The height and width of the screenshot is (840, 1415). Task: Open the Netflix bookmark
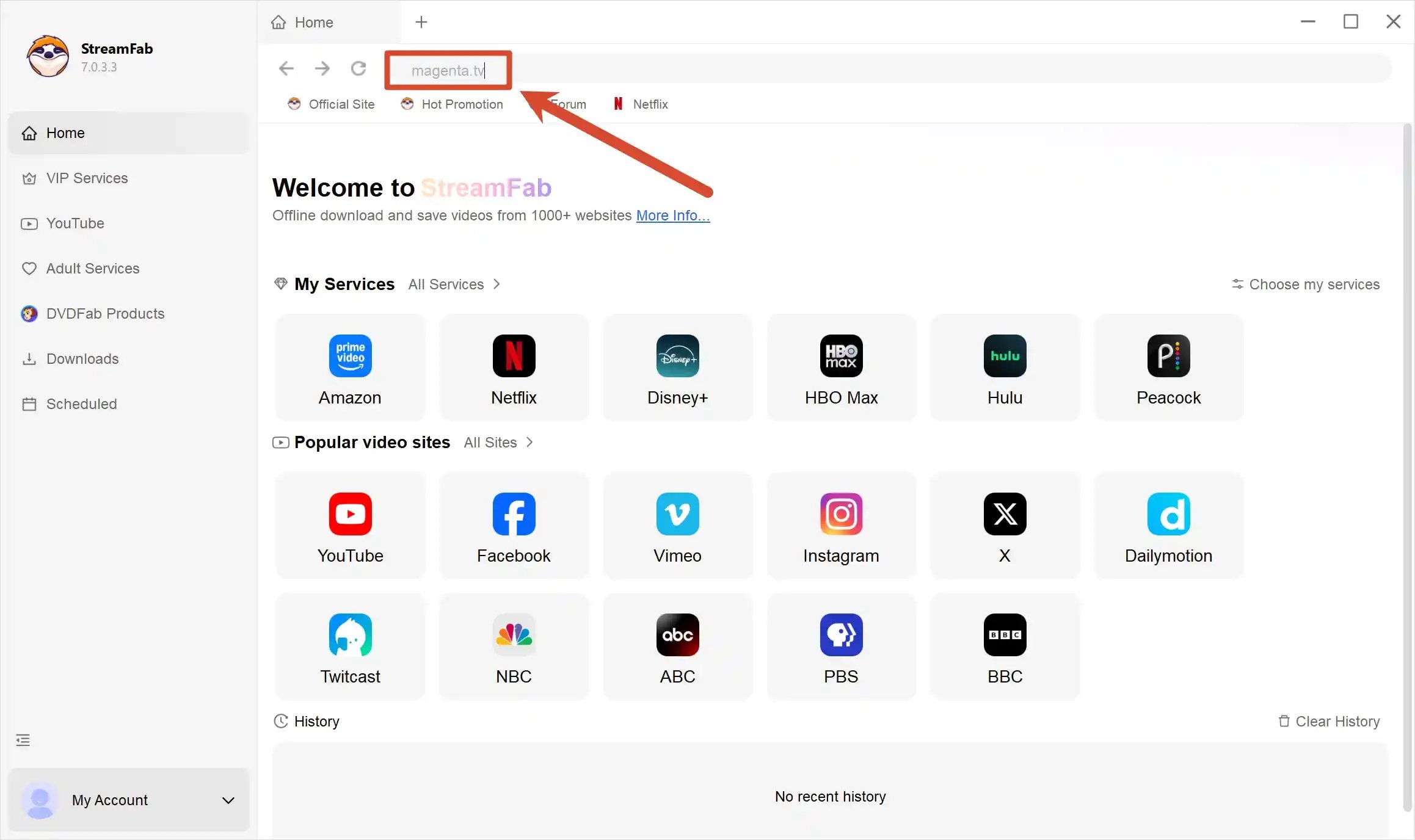click(641, 104)
